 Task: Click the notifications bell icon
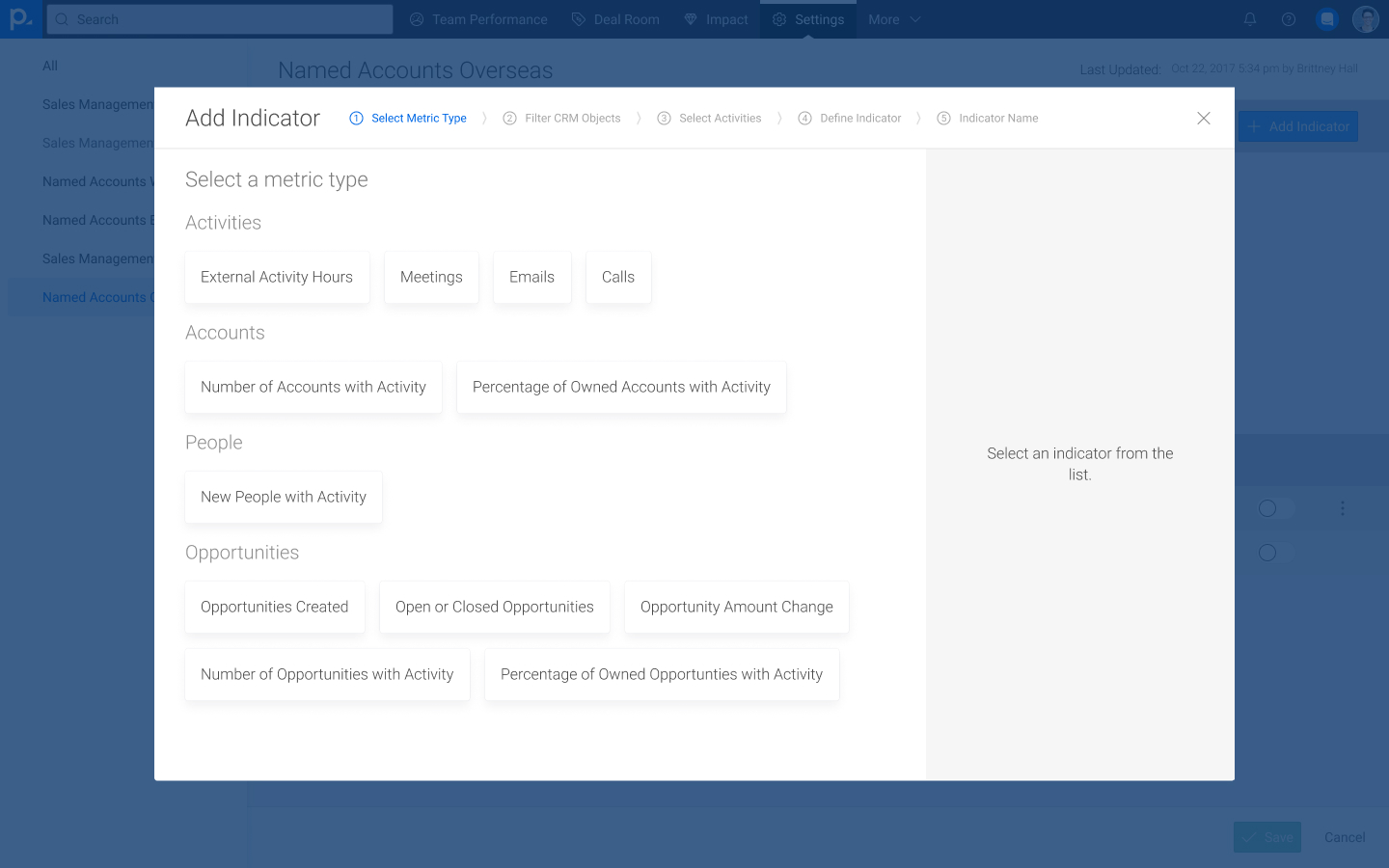pos(1249,19)
